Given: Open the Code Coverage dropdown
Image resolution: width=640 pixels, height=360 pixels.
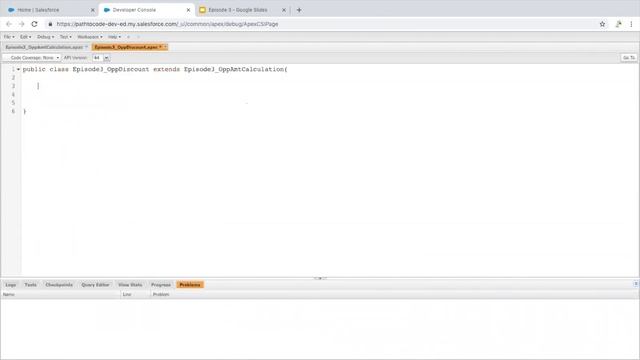Looking at the screenshot, I should (x=32, y=58).
